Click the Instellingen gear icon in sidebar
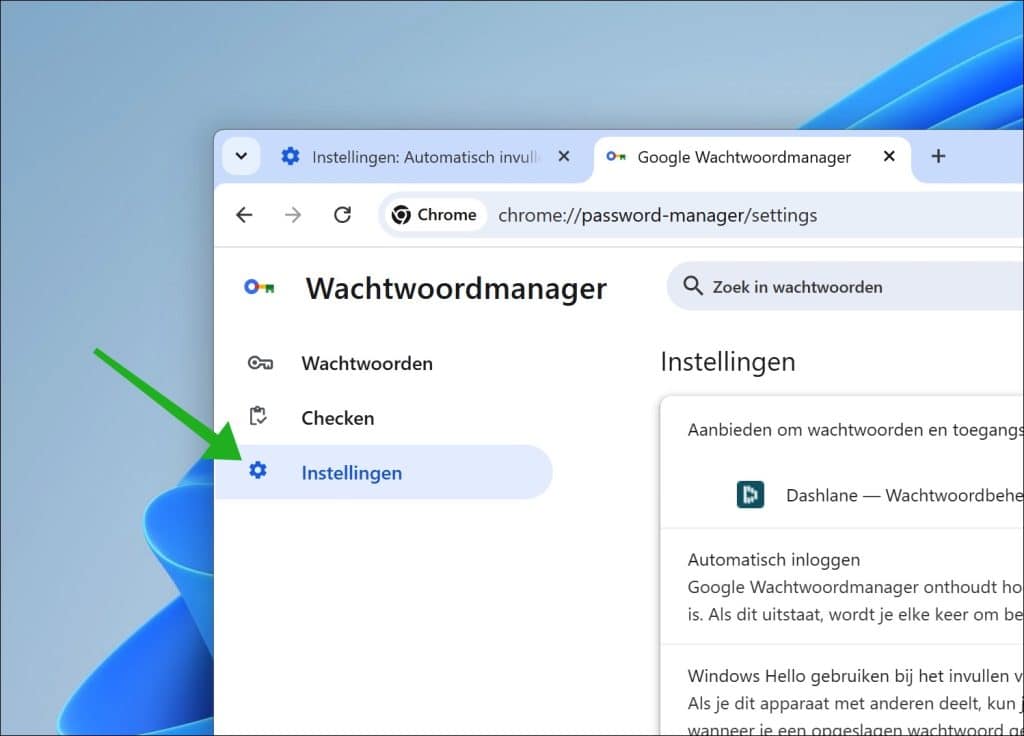The image size is (1024, 736). pos(258,470)
